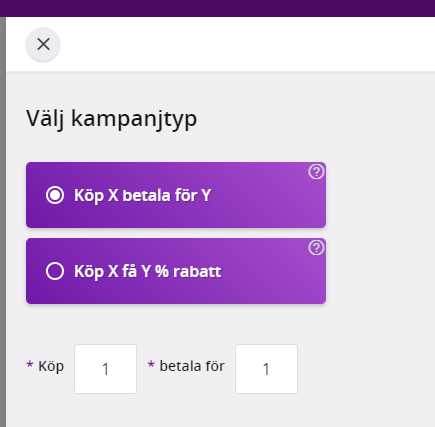This screenshot has height=427, width=435.
Task: Focus the "Köp" quantity input field
Action: pyautogui.click(x=105, y=369)
